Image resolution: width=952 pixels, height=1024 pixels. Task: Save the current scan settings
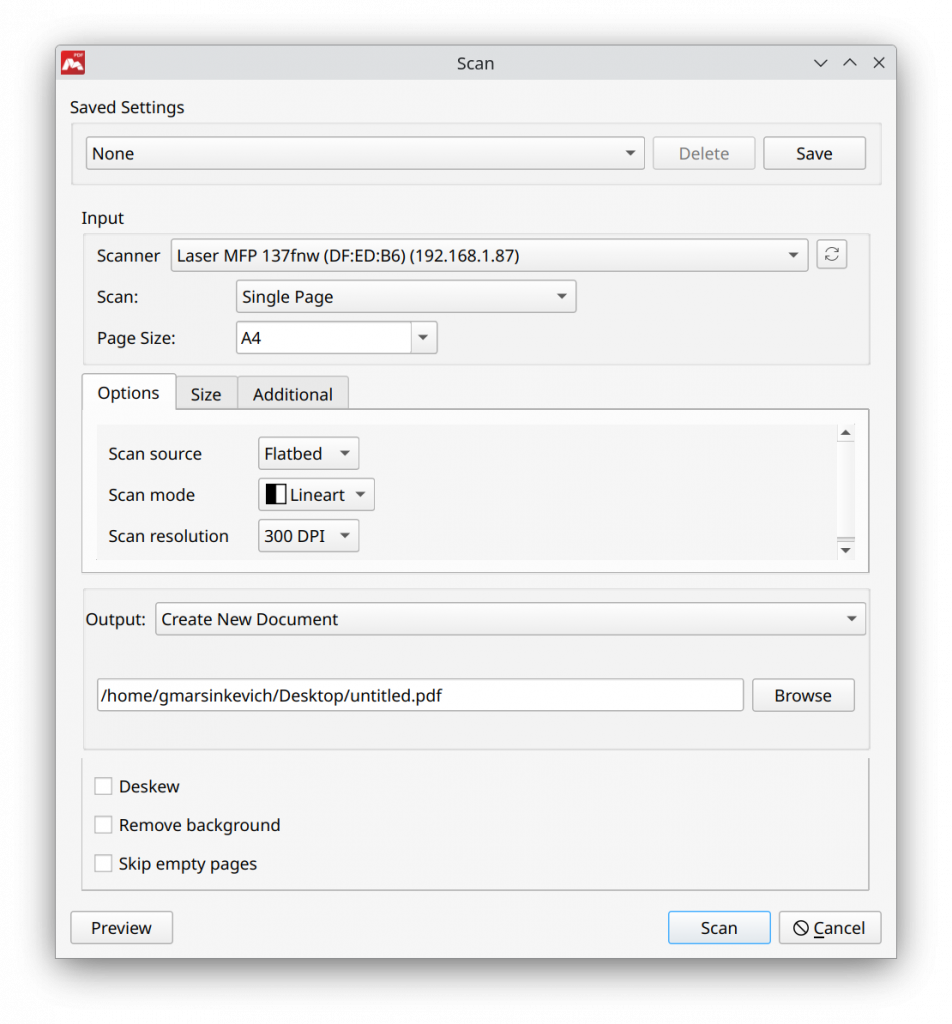coord(814,153)
